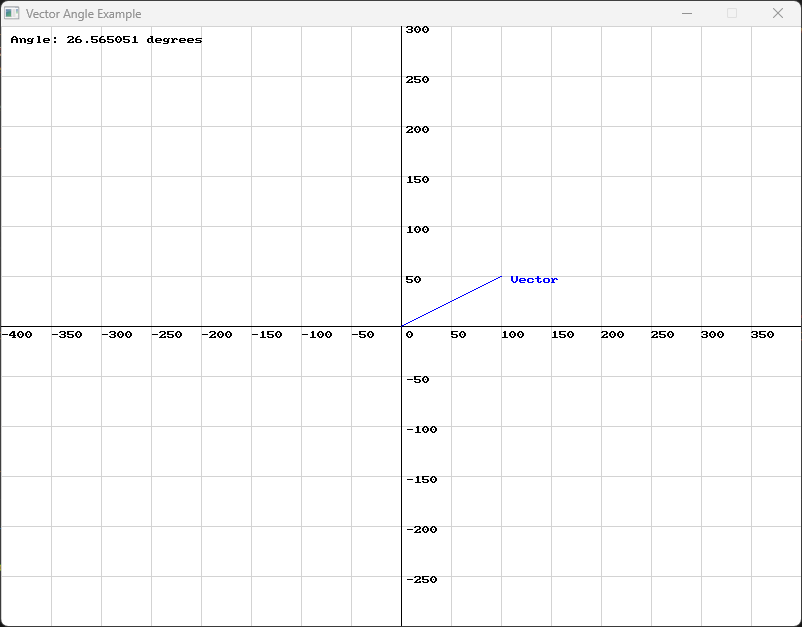Viewport: 802px width, 627px height.
Task: Click the midpoint of the blue vector line
Action: click(451, 301)
